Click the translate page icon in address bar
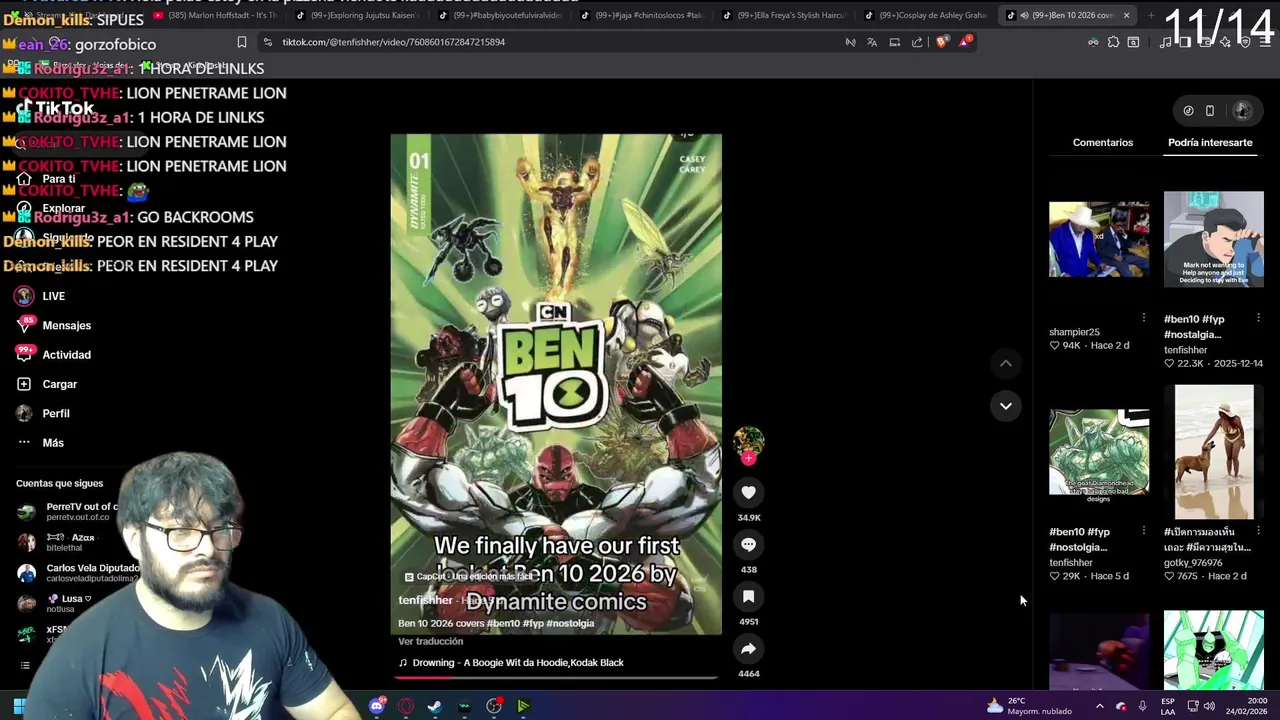 point(872,42)
